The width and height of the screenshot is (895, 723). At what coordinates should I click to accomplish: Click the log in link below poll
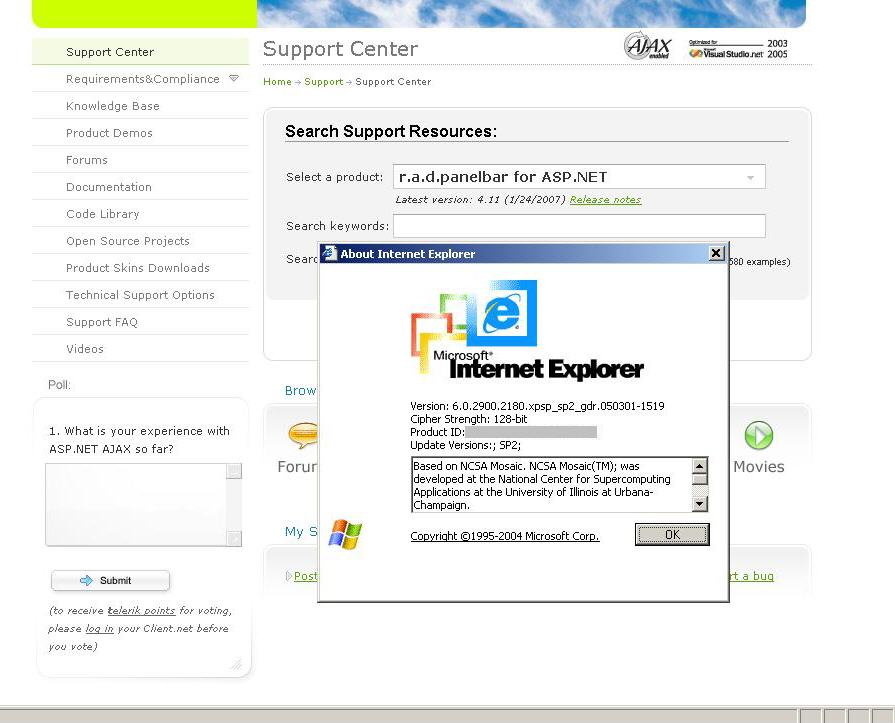pos(99,628)
